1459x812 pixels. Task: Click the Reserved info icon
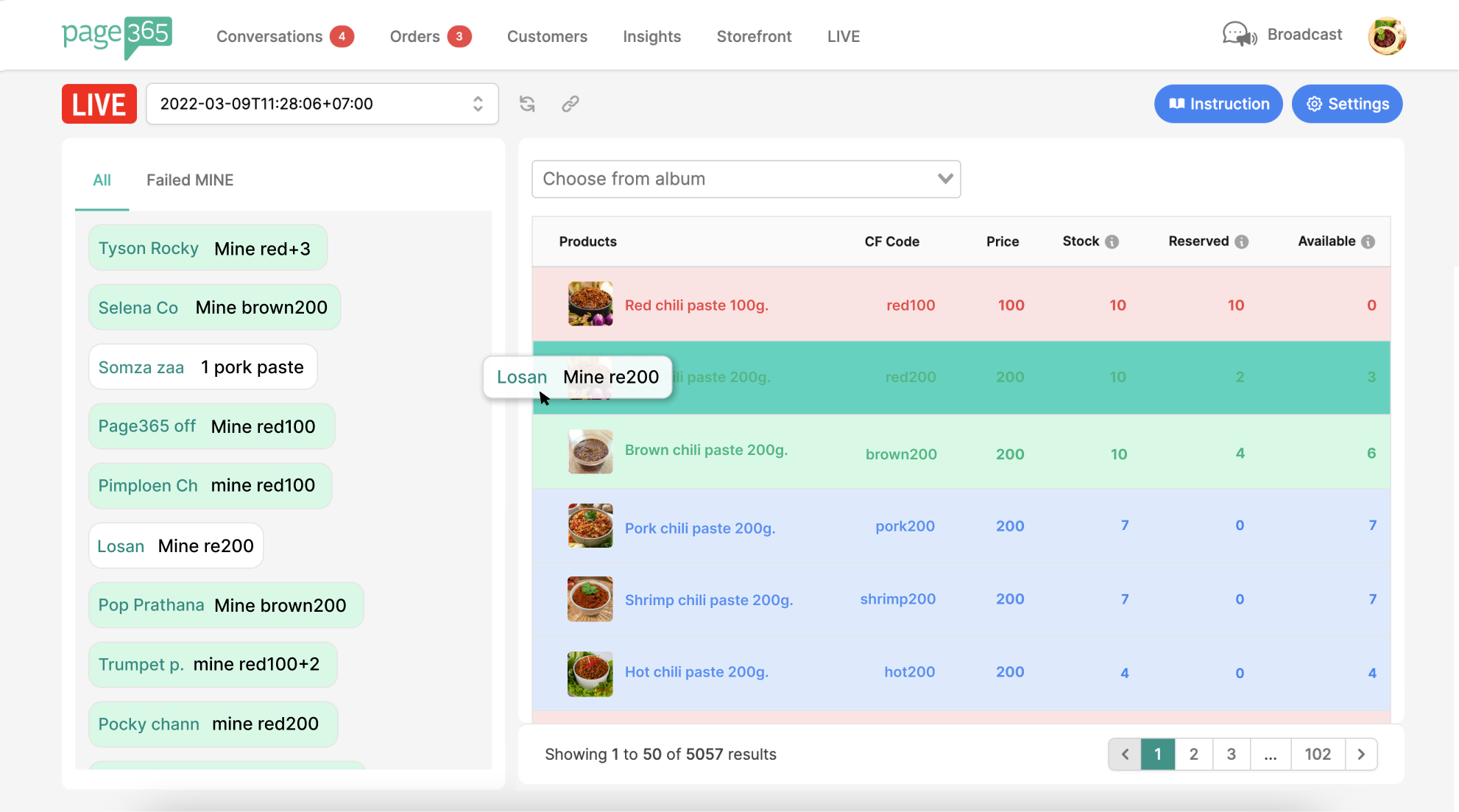click(1241, 241)
